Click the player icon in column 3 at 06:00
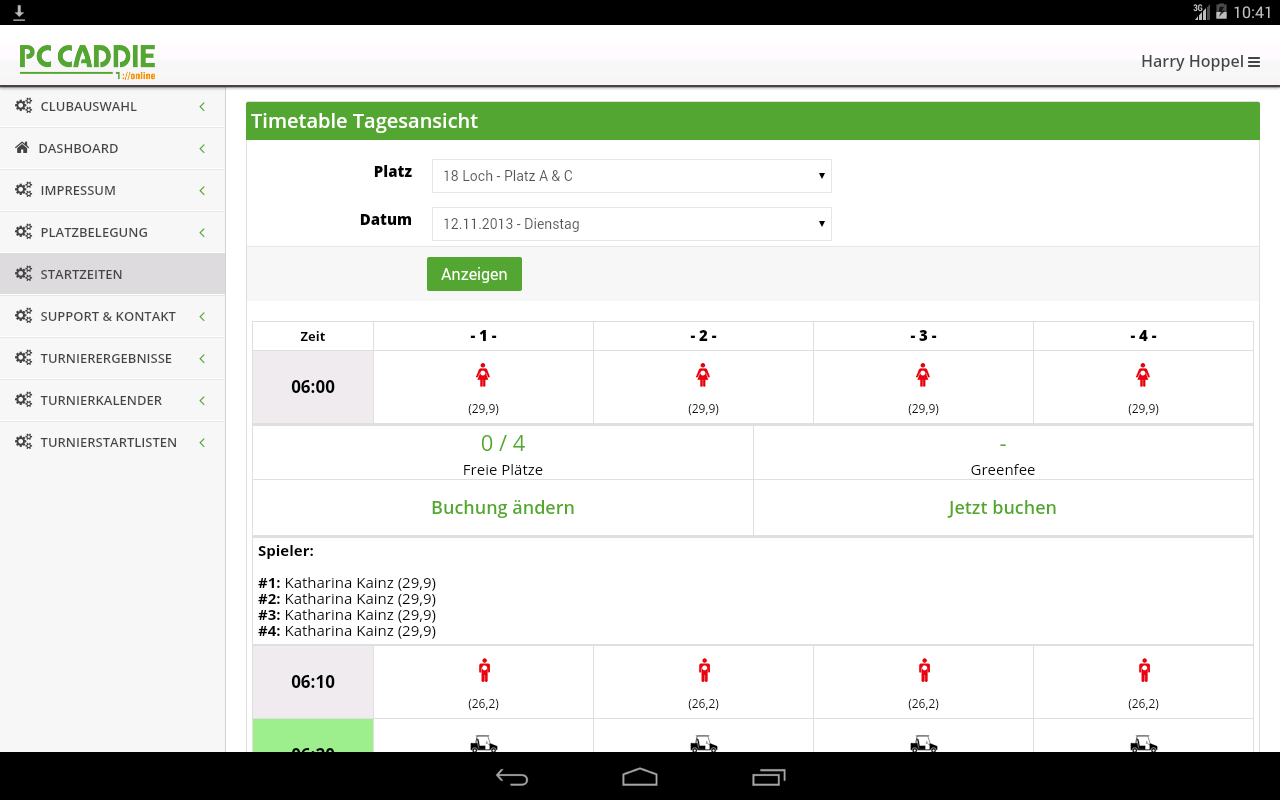 [923, 374]
